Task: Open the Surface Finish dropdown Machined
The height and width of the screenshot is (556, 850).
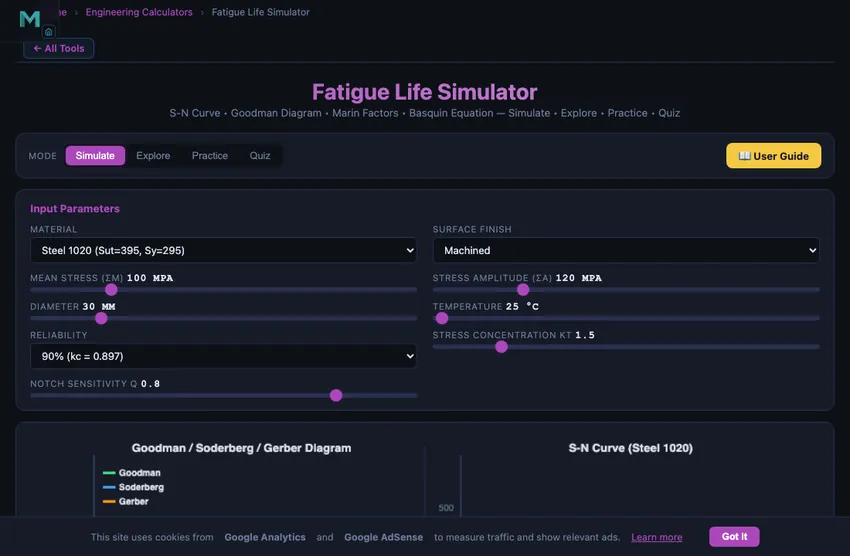Action: [x=626, y=250]
